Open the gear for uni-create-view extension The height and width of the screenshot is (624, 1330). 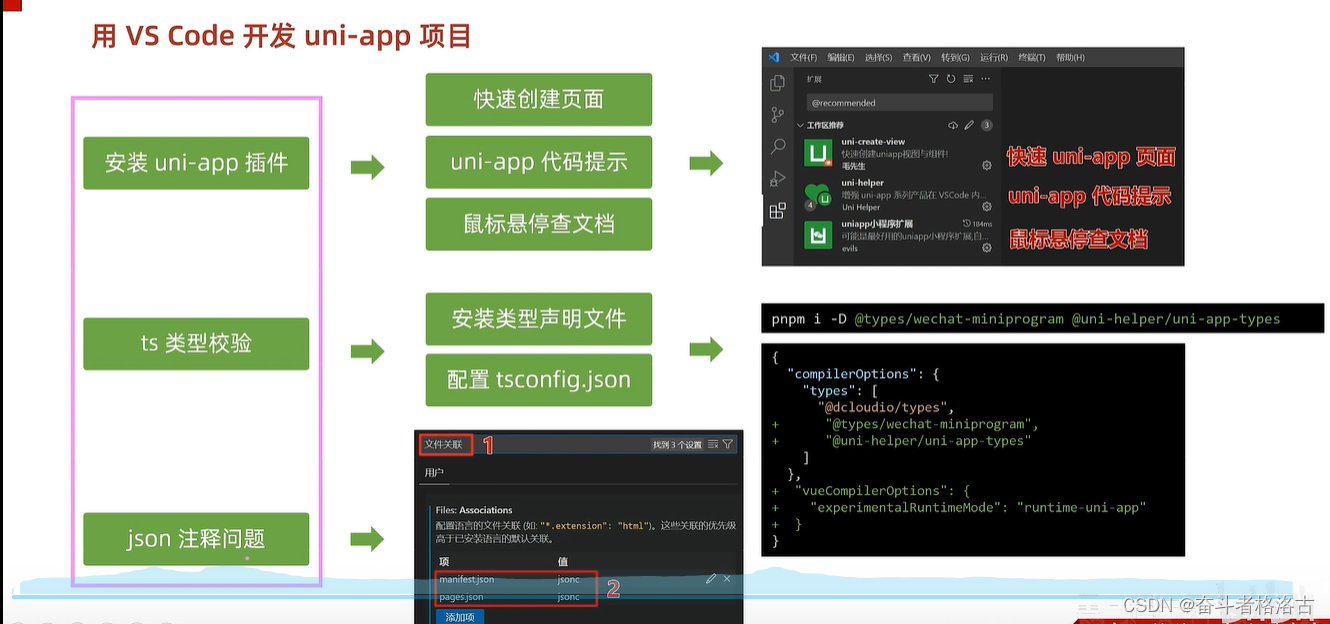[987, 165]
